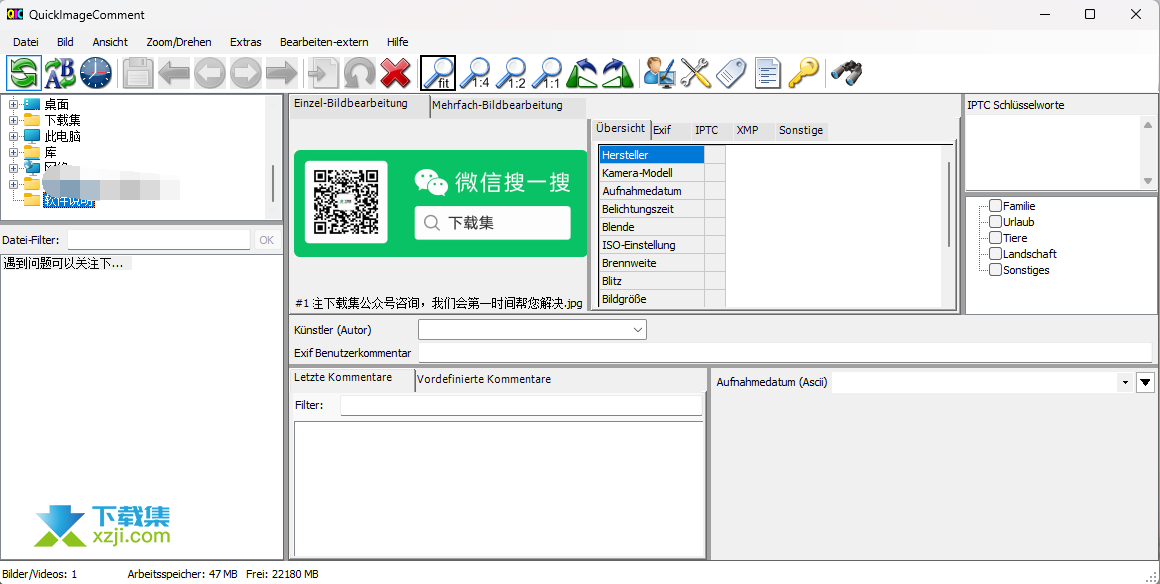The width and height of the screenshot is (1160, 584).
Task: Open the Hilfe menu
Action: [397, 42]
